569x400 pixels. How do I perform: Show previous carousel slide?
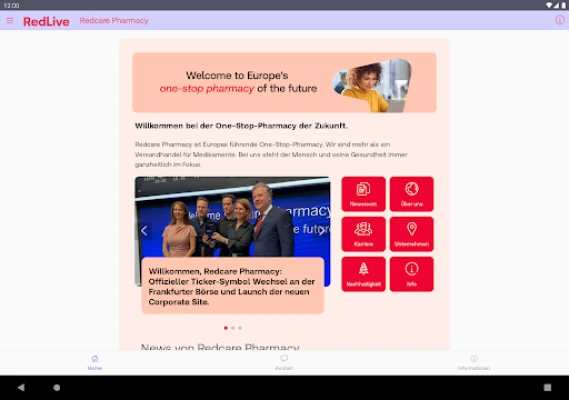tap(144, 230)
